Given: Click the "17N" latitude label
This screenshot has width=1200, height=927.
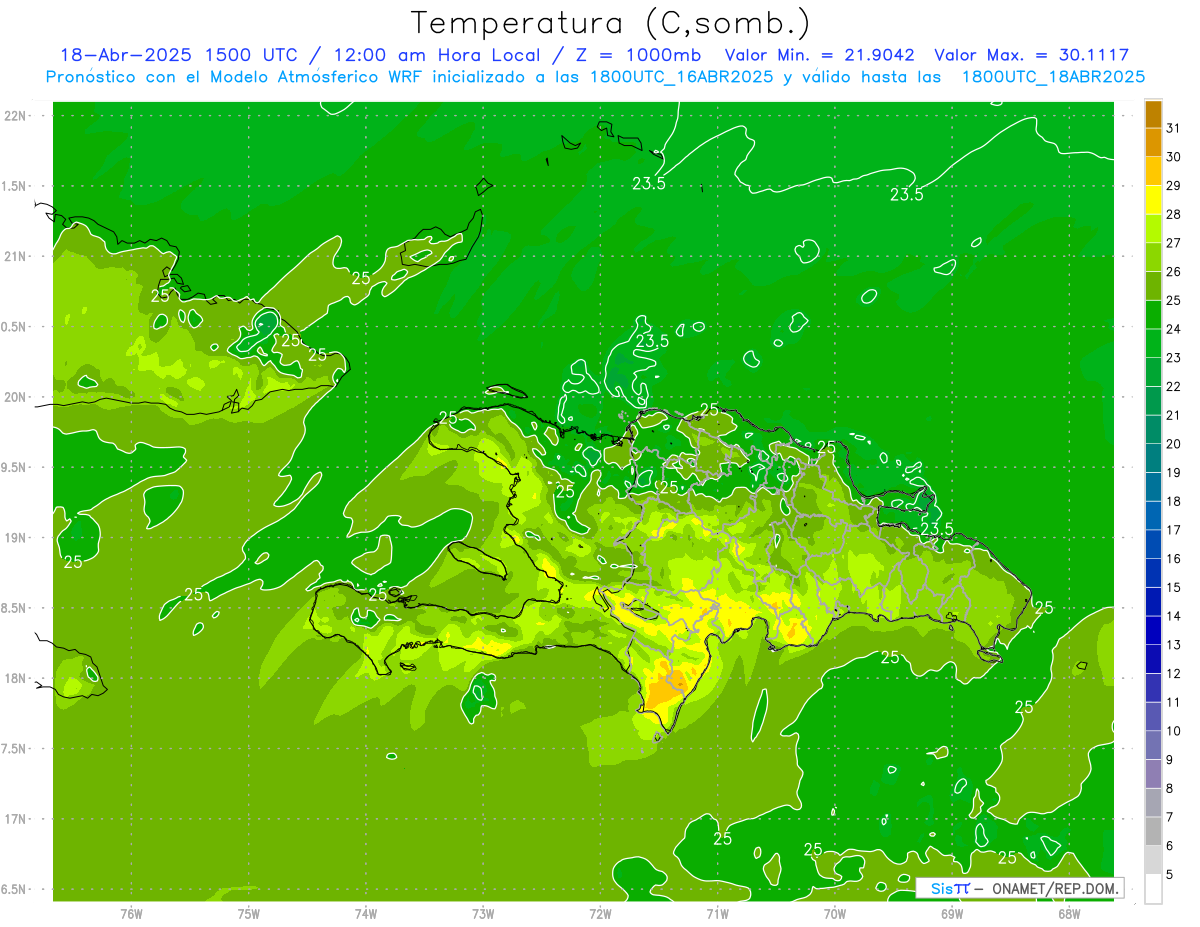Looking at the screenshot, I should pos(16,819).
